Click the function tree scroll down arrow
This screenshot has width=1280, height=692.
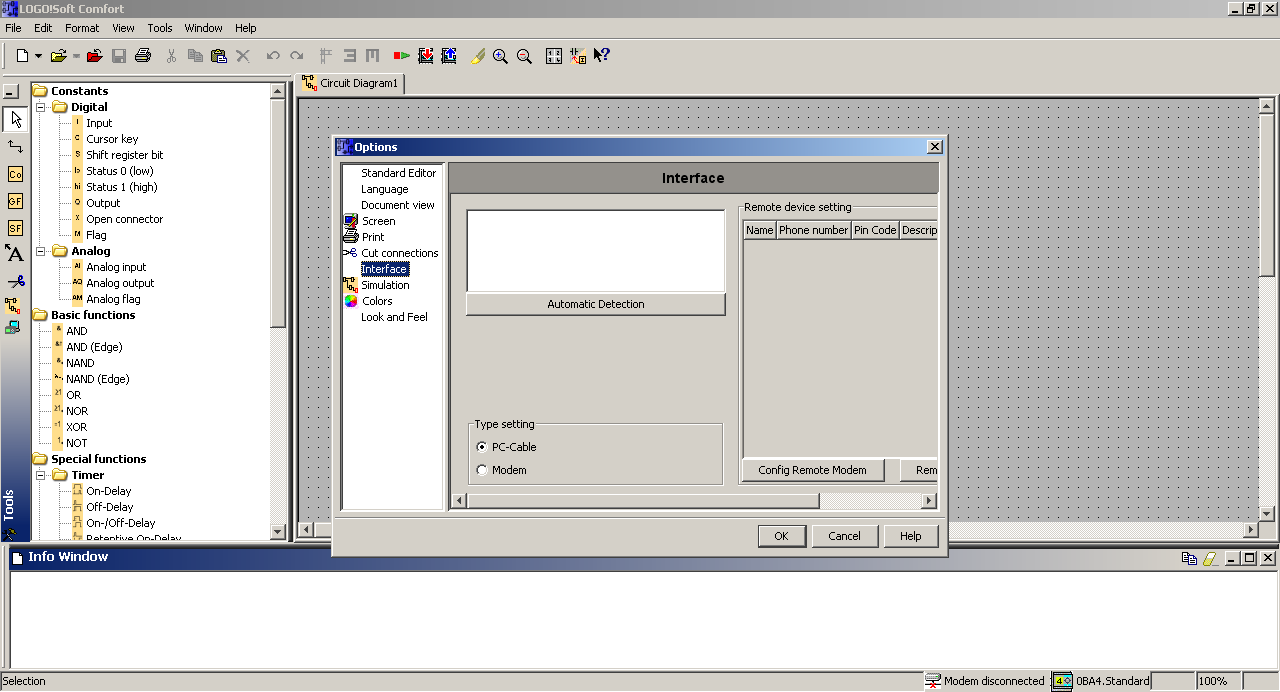278,533
